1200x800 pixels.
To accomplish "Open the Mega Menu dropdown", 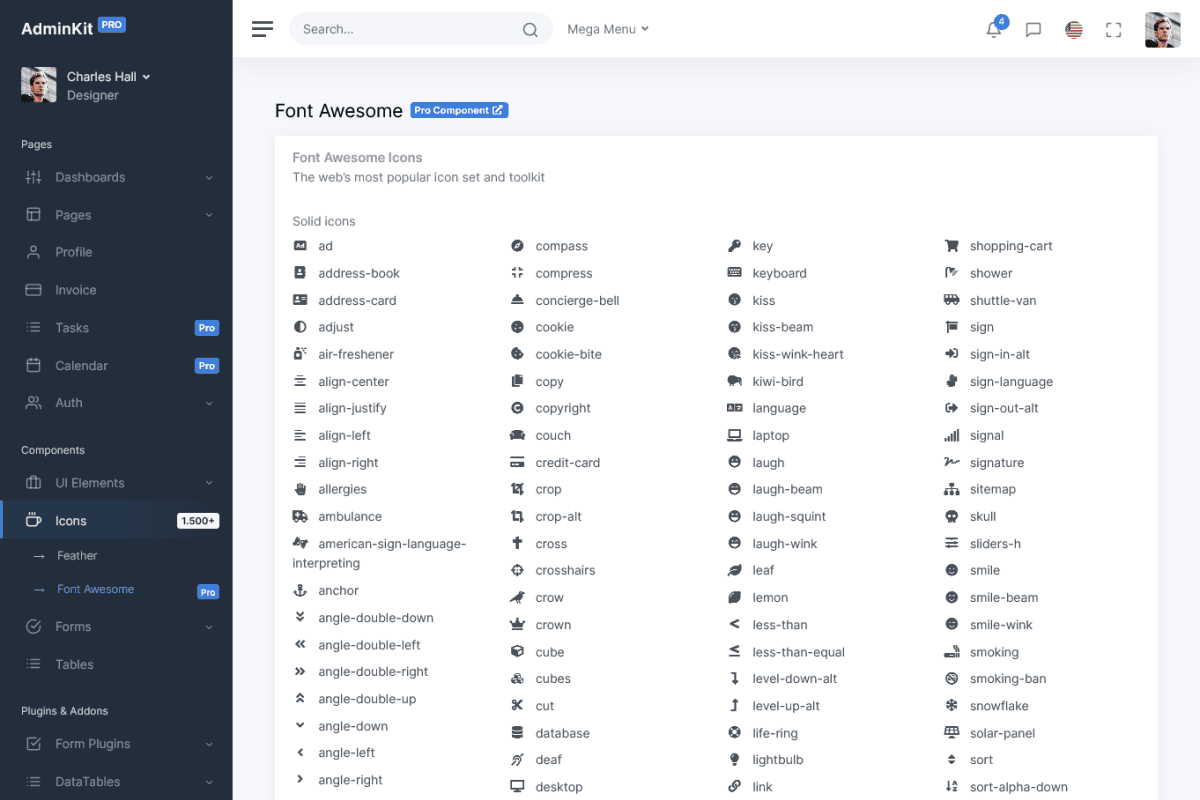I will pos(607,29).
